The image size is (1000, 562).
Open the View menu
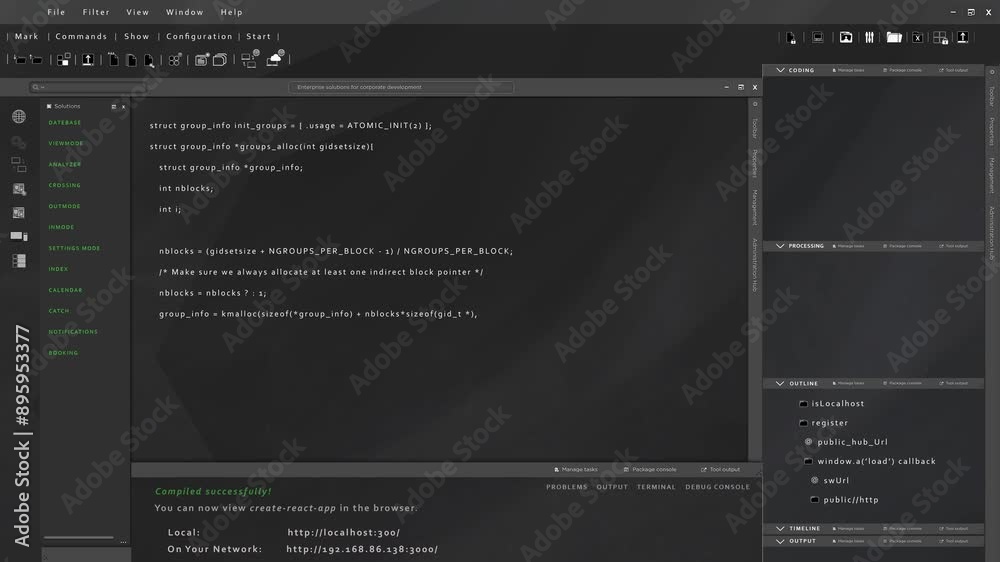click(x=137, y=12)
